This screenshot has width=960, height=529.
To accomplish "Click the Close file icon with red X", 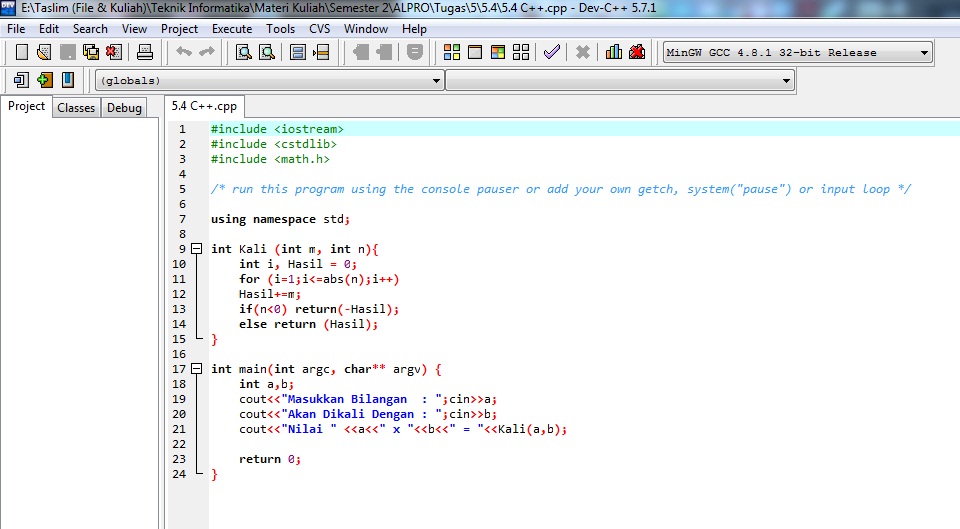I will tap(114, 52).
